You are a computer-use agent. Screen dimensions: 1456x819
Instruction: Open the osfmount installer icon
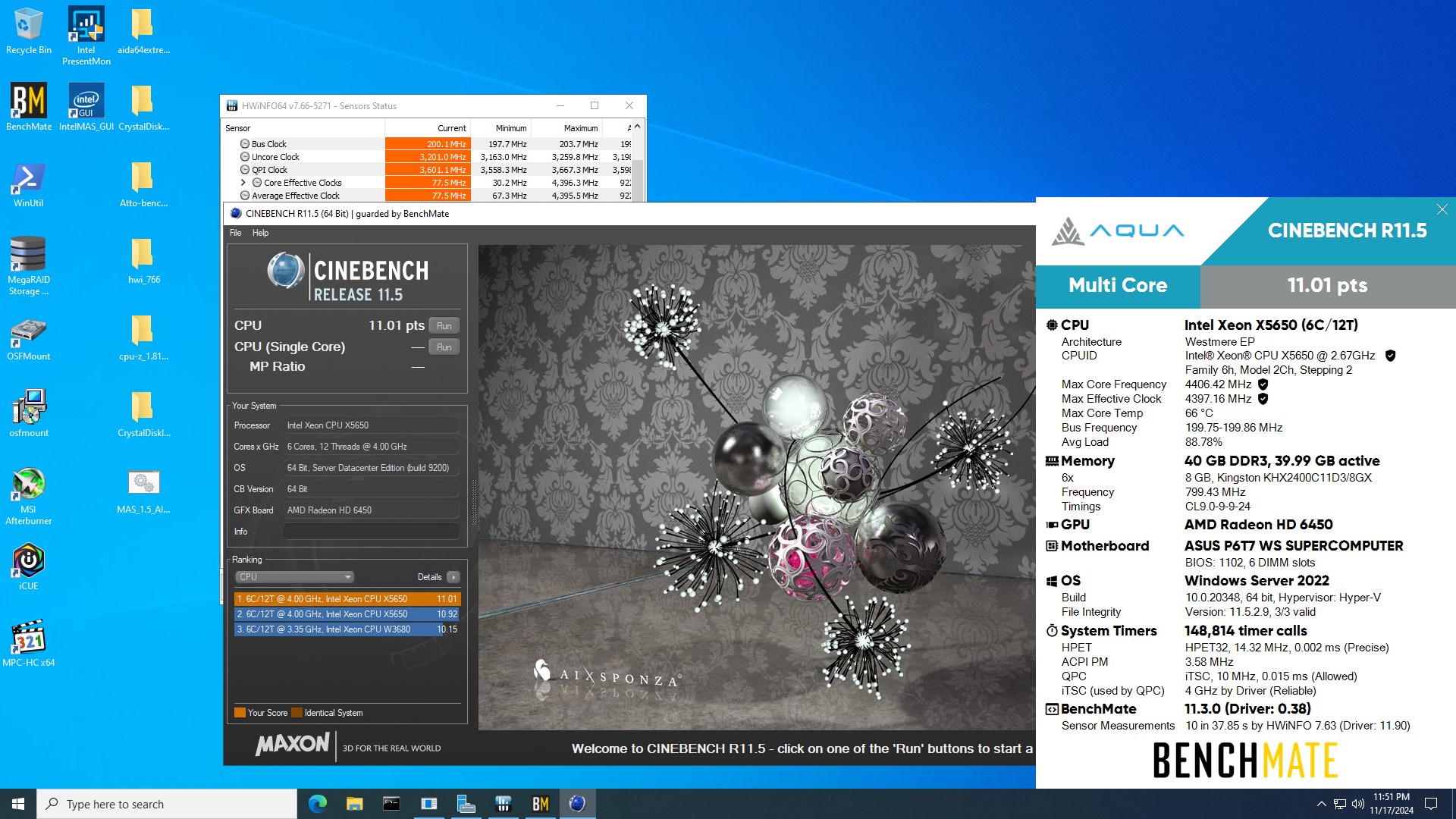pos(28,414)
